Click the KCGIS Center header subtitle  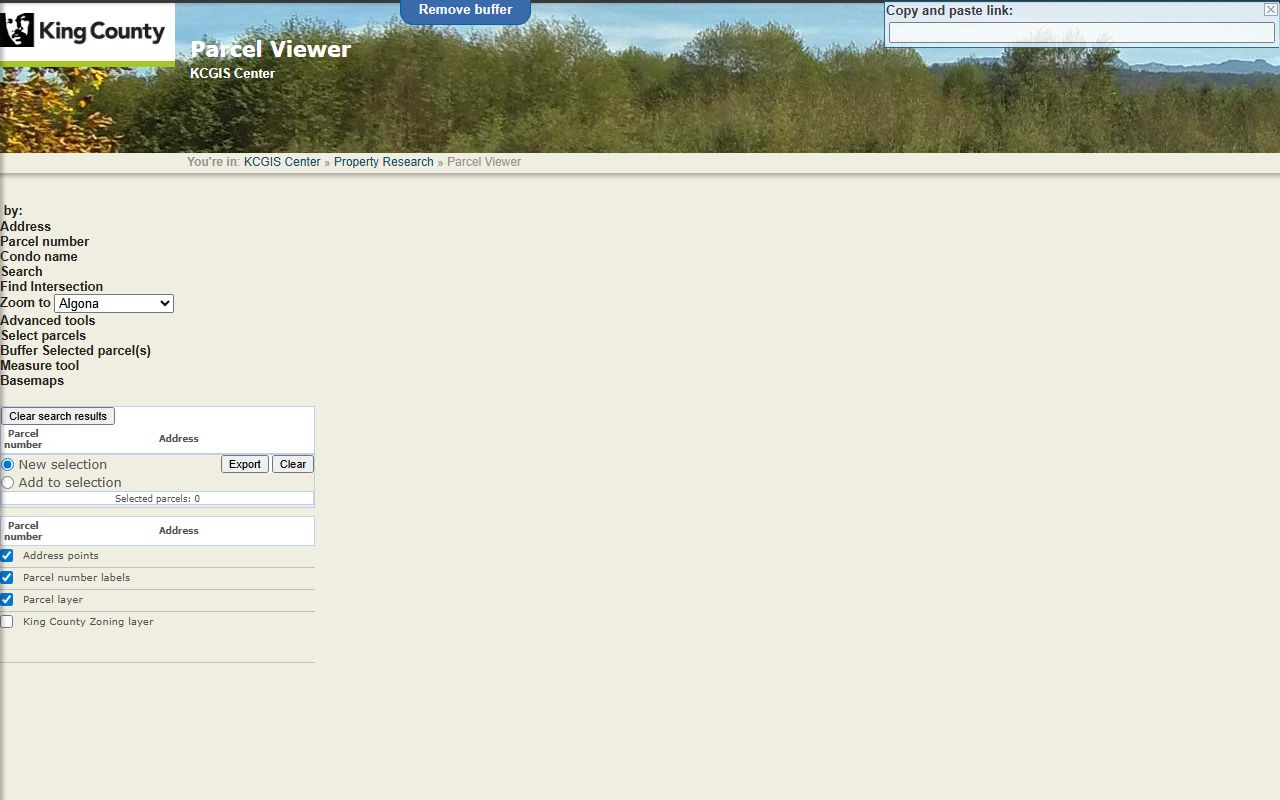pos(232,74)
